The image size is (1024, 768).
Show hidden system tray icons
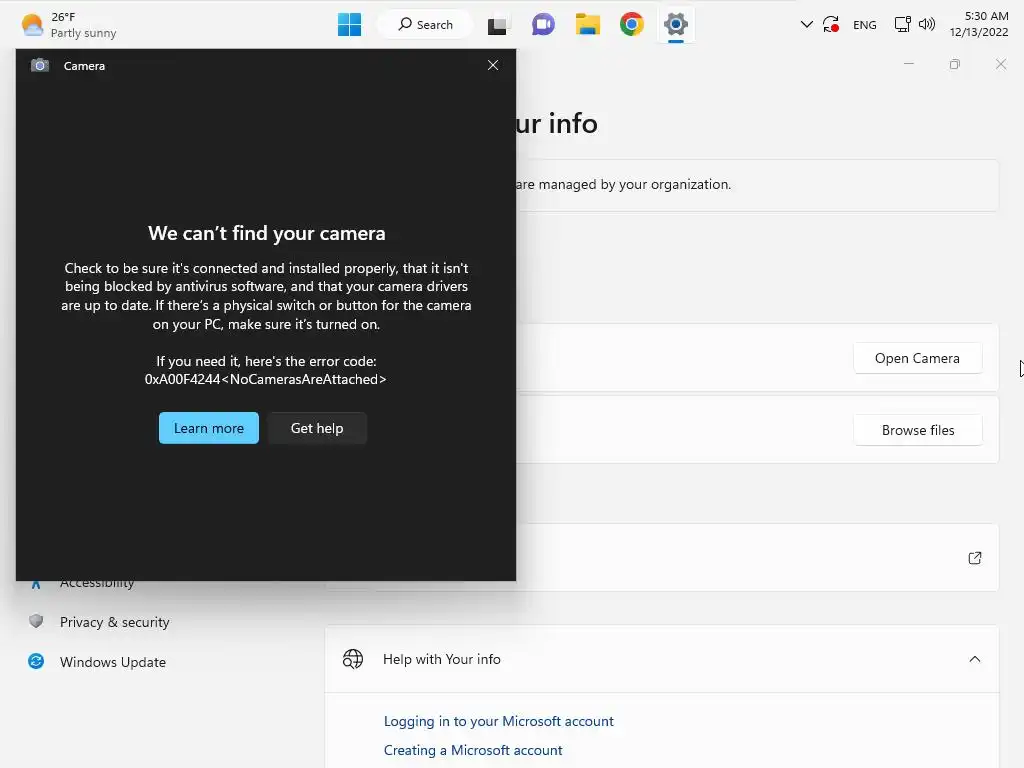coord(807,25)
